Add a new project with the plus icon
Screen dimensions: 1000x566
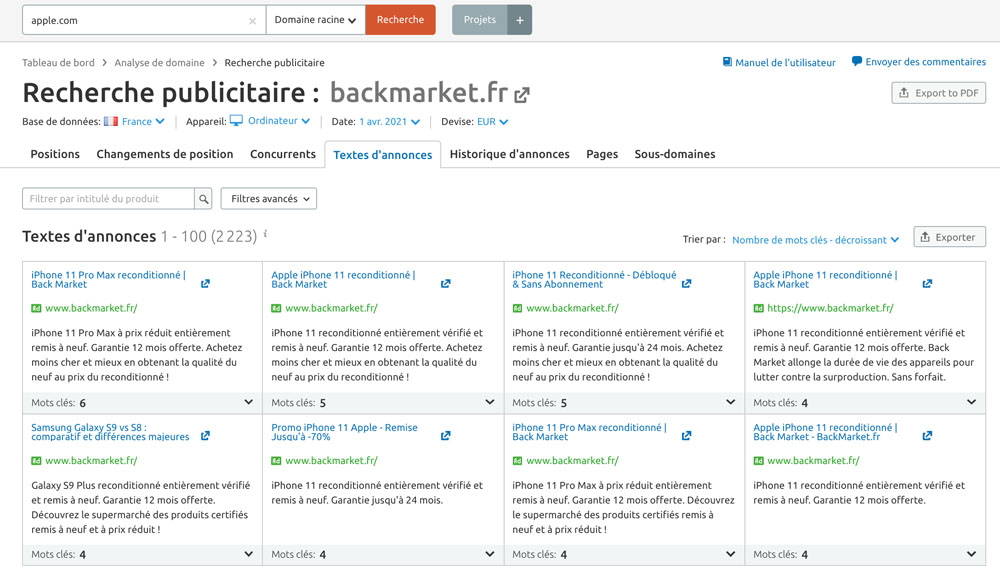520,20
